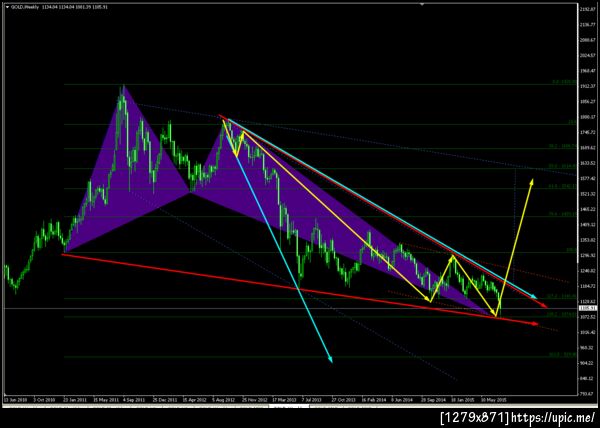Image resolution: width=600 pixels, height=428 pixels.
Task: Click the 23 Jan 2011 date label
Action: coord(75,400)
